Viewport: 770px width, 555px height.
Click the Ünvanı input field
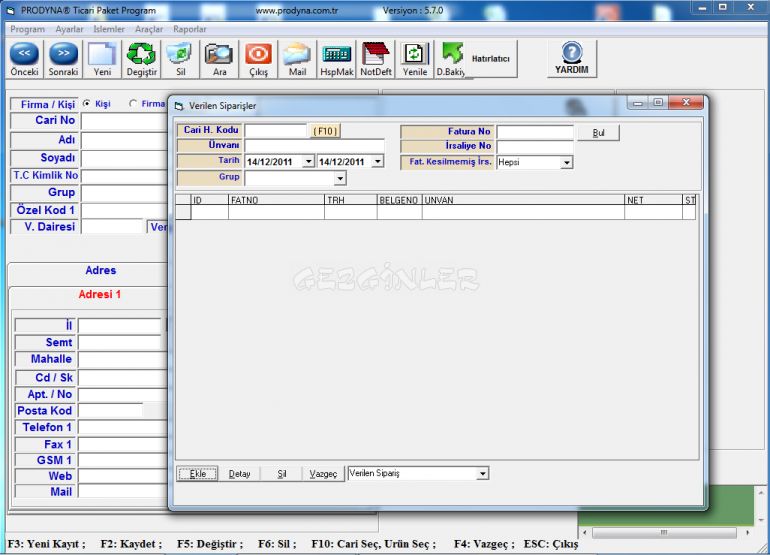point(314,146)
